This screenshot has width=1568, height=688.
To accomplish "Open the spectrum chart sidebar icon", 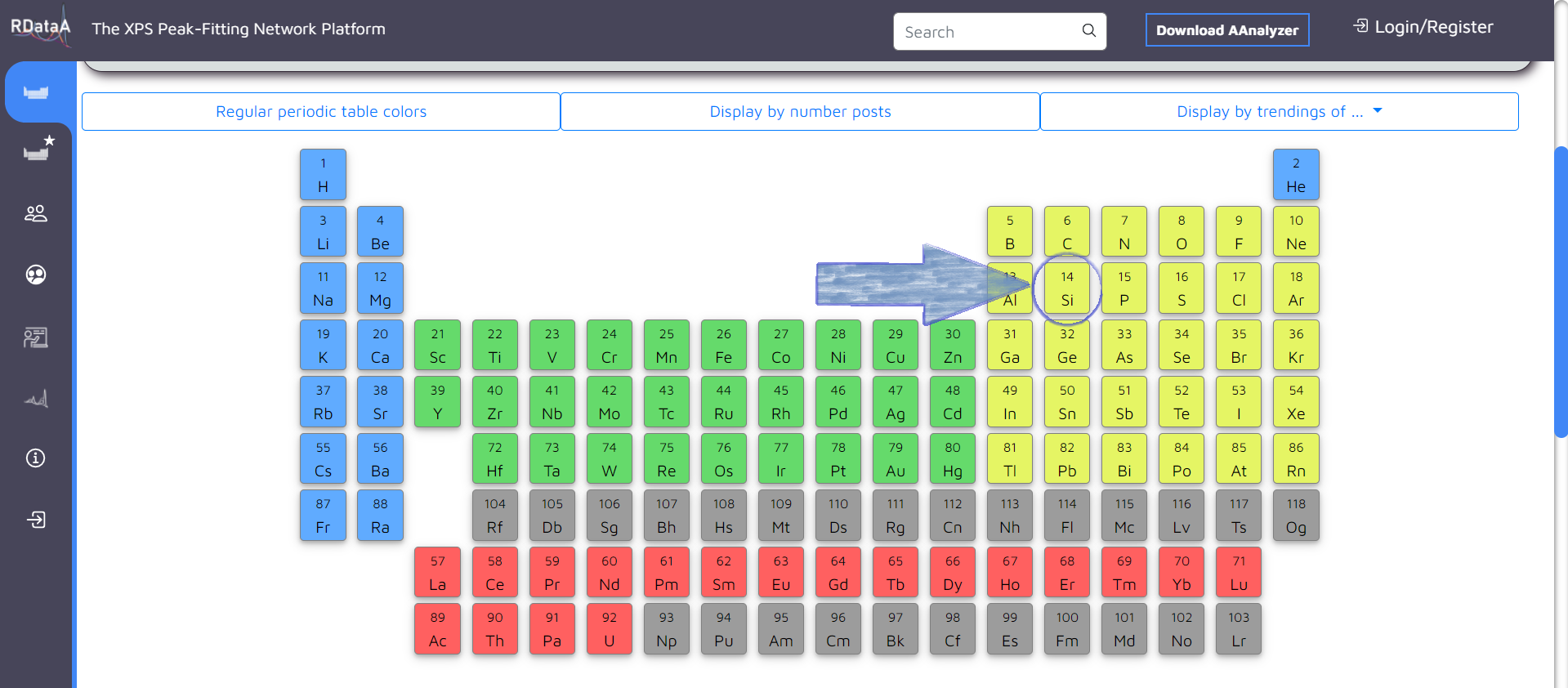I will [36, 399].
